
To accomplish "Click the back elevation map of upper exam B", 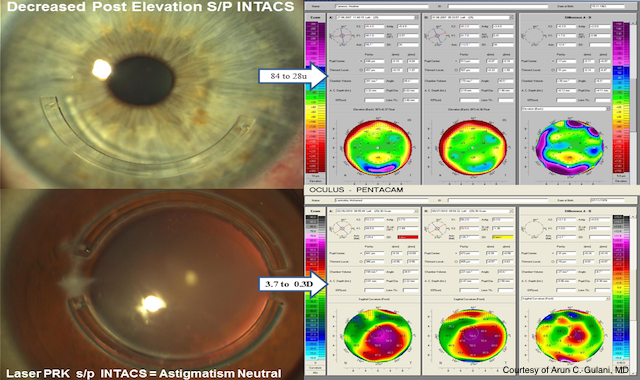I will pos(473,148).
